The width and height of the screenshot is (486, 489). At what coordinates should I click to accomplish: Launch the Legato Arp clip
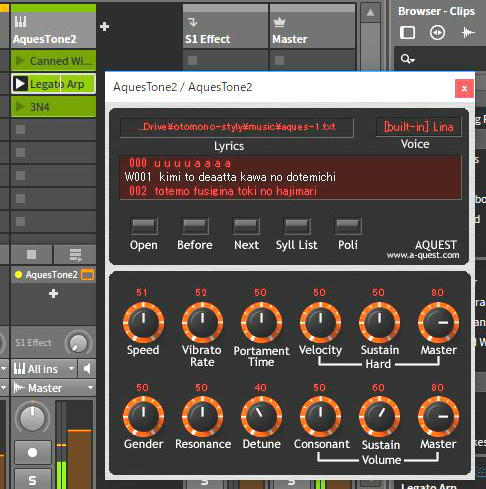(20, 84)
